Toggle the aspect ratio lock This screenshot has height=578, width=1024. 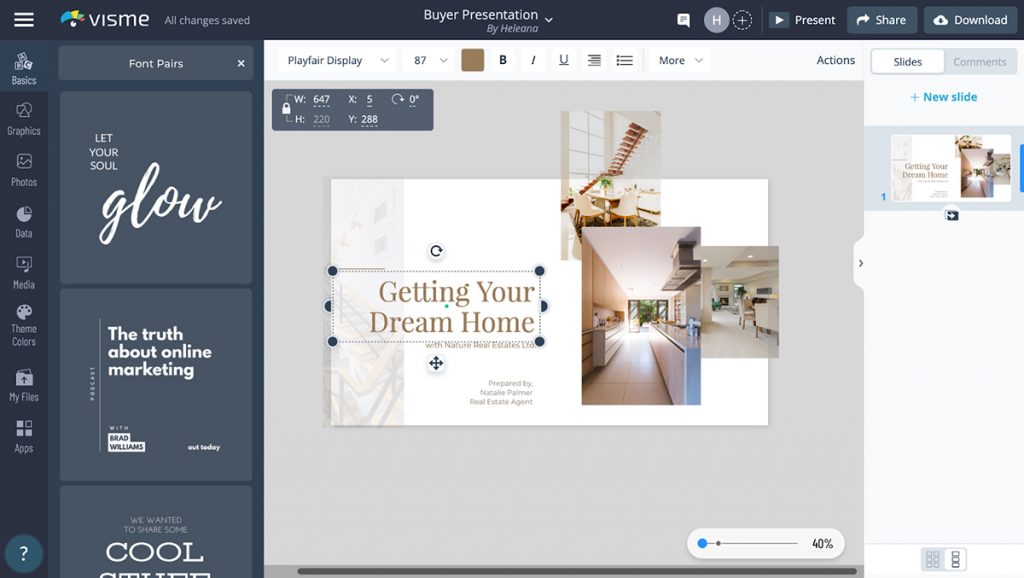tap(286, 108)
